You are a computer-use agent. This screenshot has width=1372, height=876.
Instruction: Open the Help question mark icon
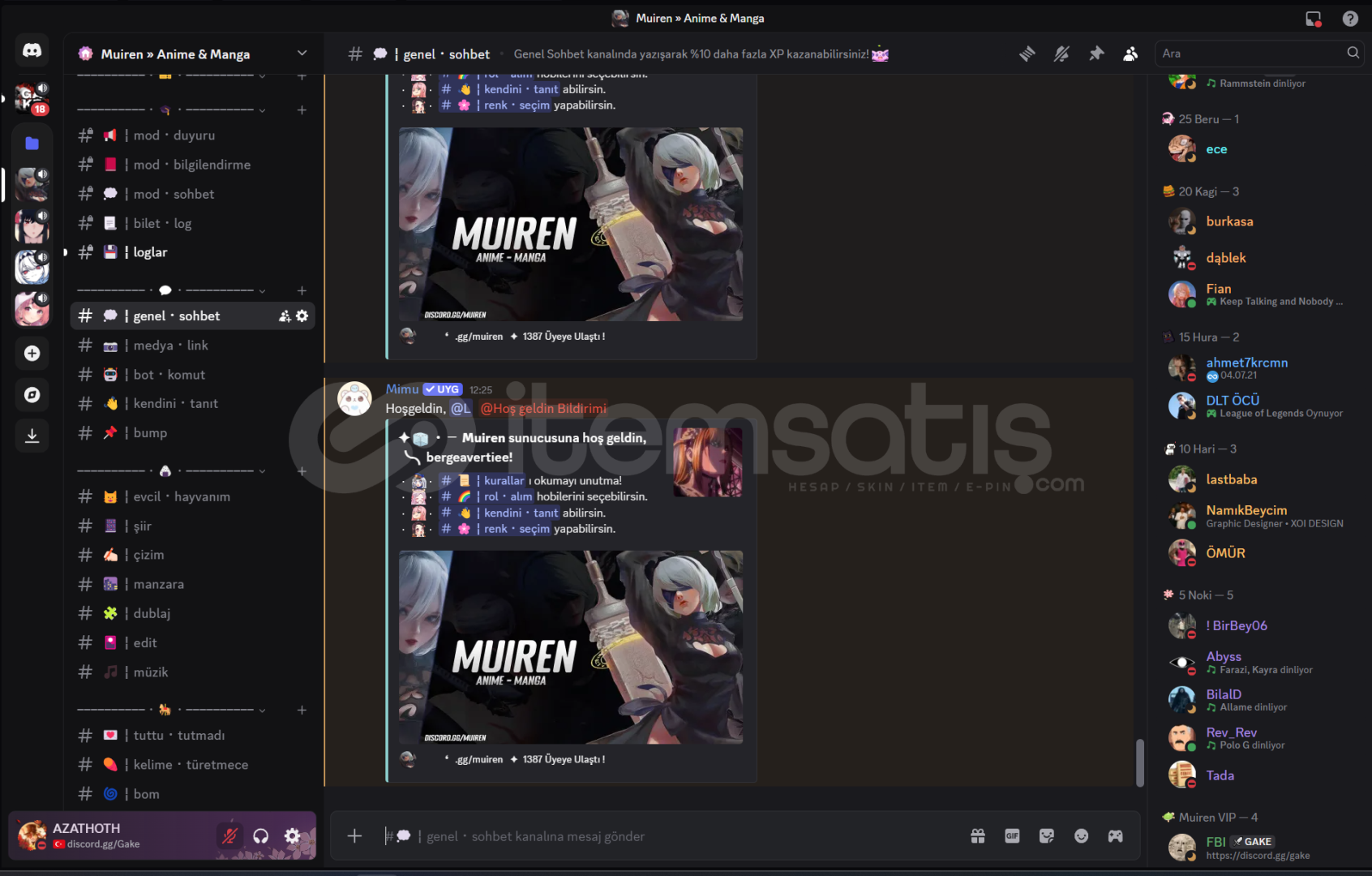pos(1350,18)
